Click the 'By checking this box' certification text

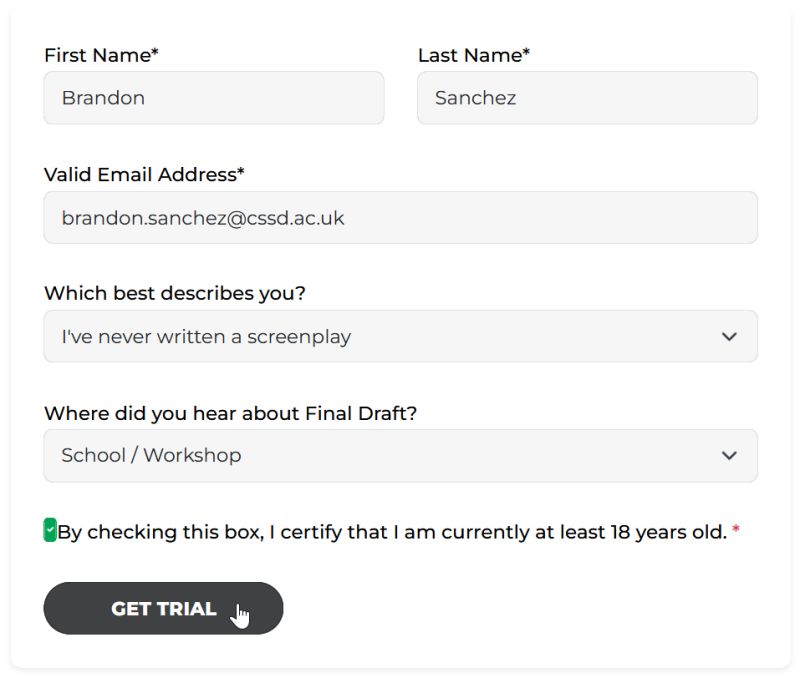coord(392,532)
